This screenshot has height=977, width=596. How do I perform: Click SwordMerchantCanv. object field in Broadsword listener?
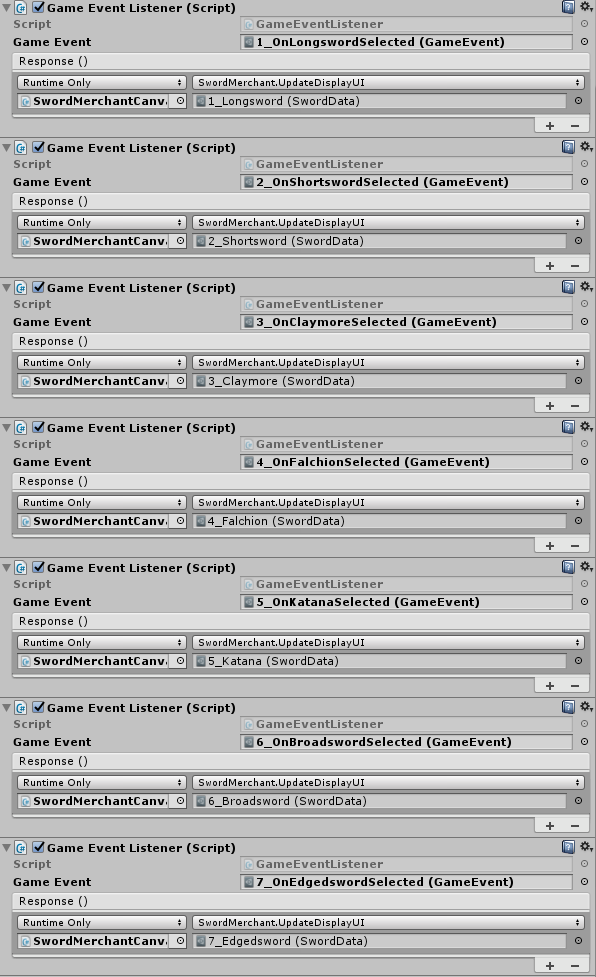95,801
